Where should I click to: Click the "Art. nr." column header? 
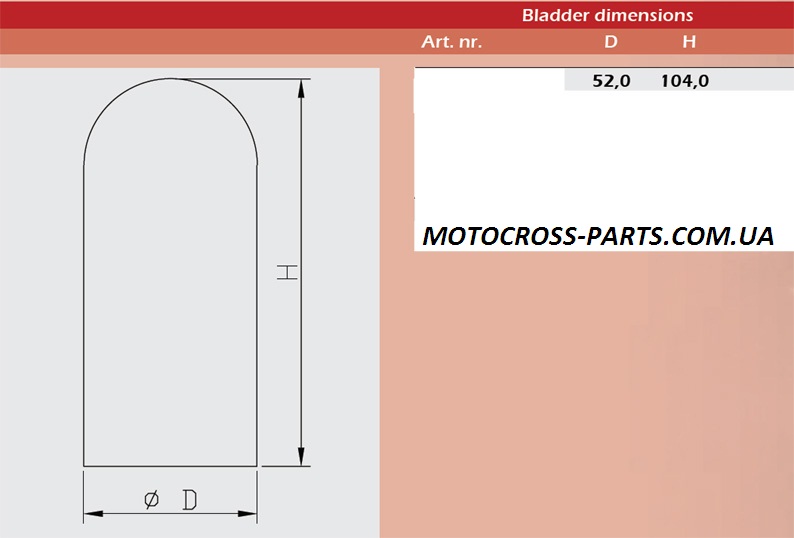(x=451, y=42)
